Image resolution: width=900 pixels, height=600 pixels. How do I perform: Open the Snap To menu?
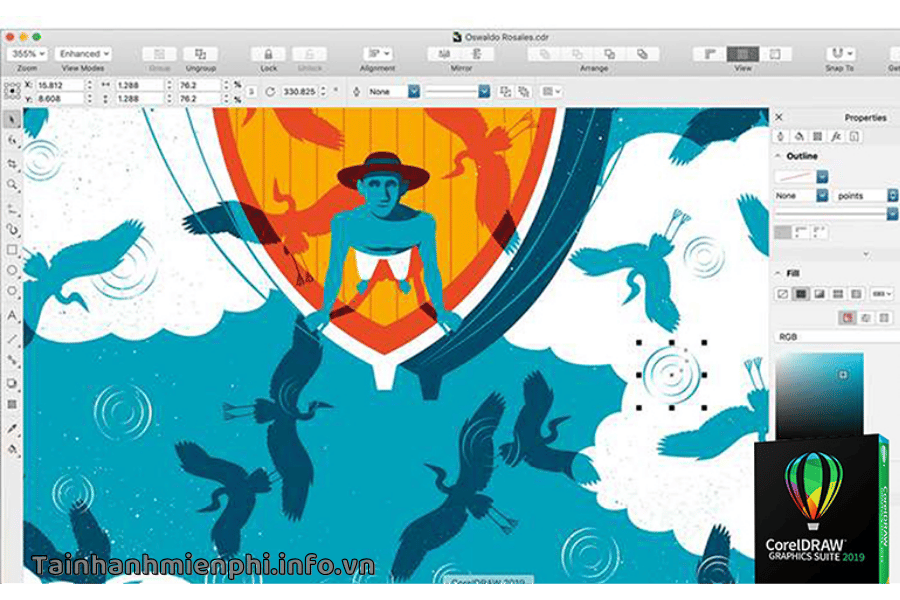(x=839, y=54)
